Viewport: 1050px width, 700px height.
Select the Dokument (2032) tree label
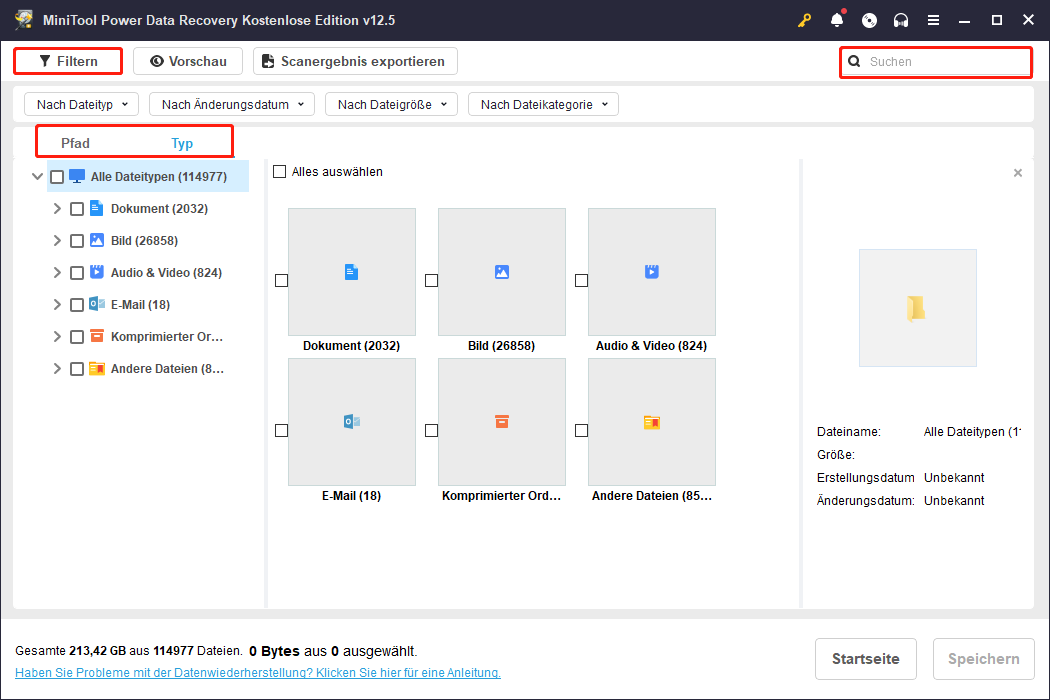[x=159, y=209]
